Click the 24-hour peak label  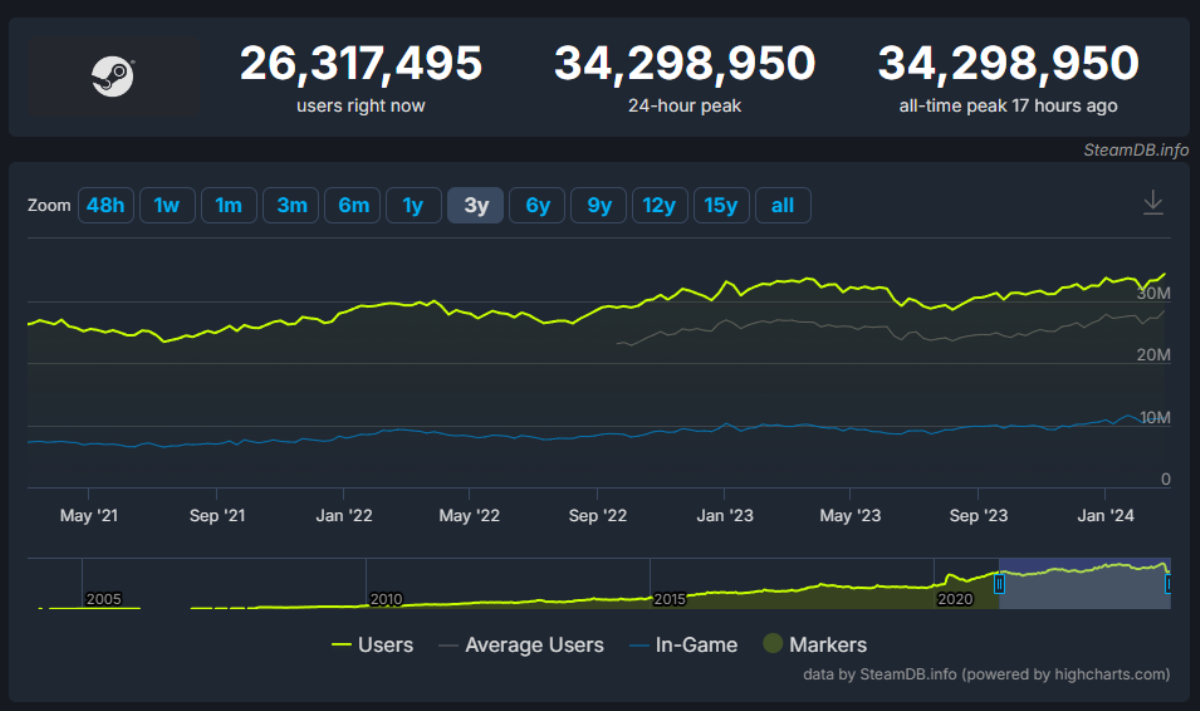tap(685, 106)
